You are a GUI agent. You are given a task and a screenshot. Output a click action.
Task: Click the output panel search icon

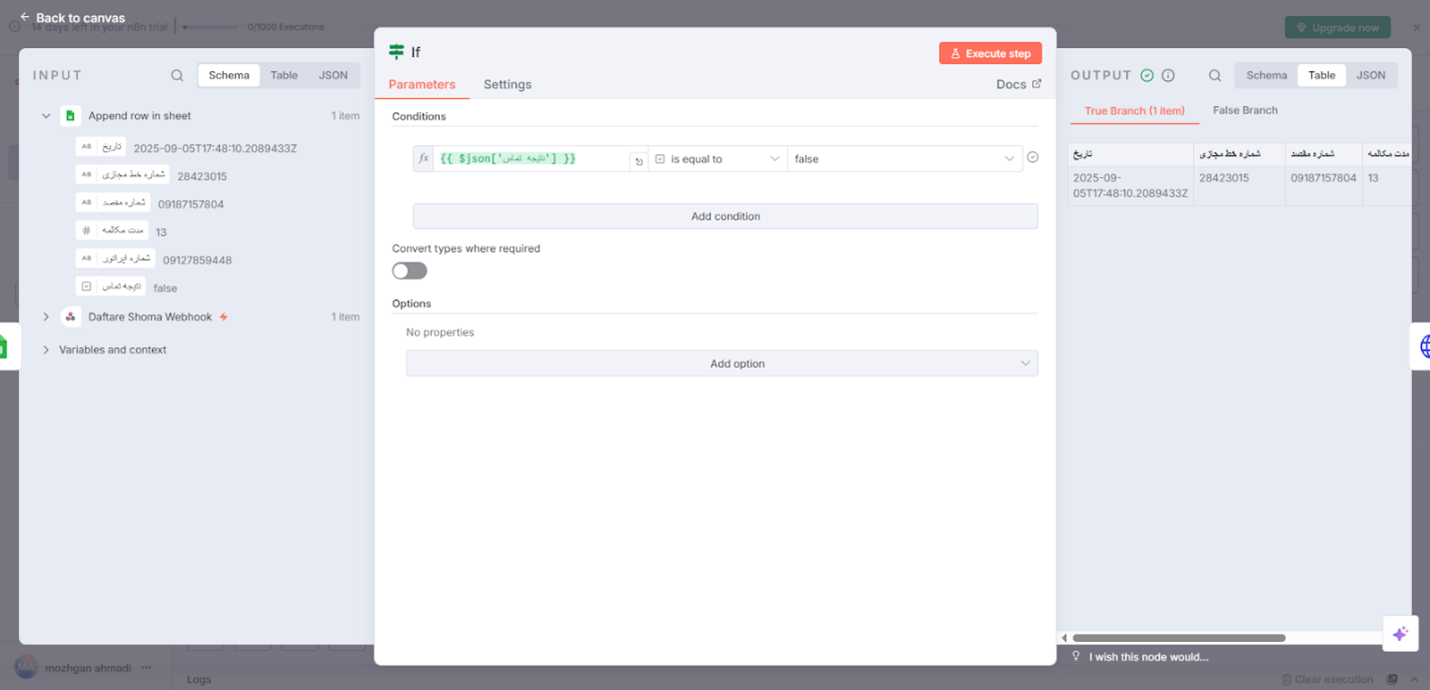(1215, 75)
